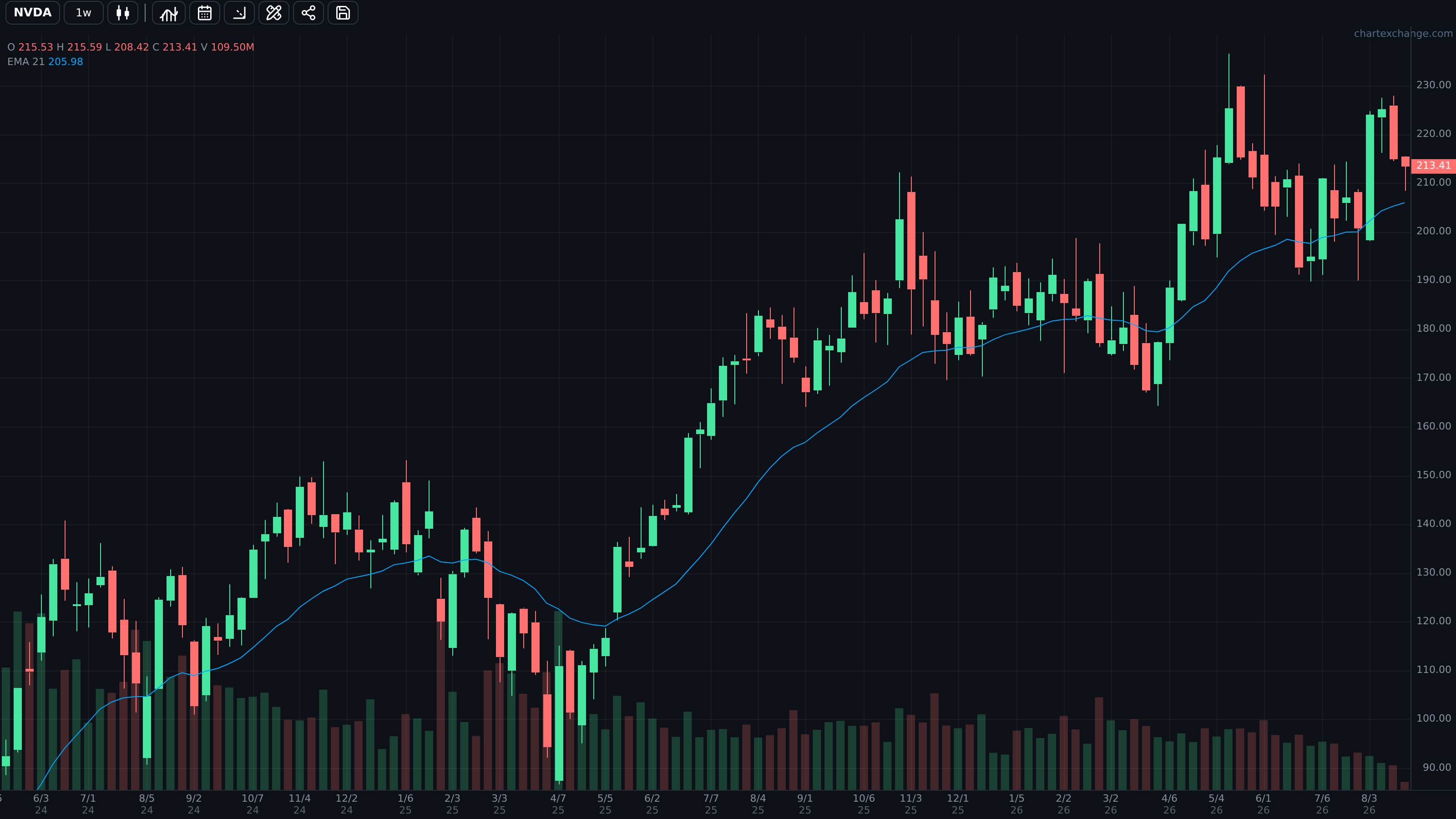Image resolution: width=1456 pixels, height=819 pixels.
Task: Click the 150.00 price axis label
Action: click(x=1433, y=475)
